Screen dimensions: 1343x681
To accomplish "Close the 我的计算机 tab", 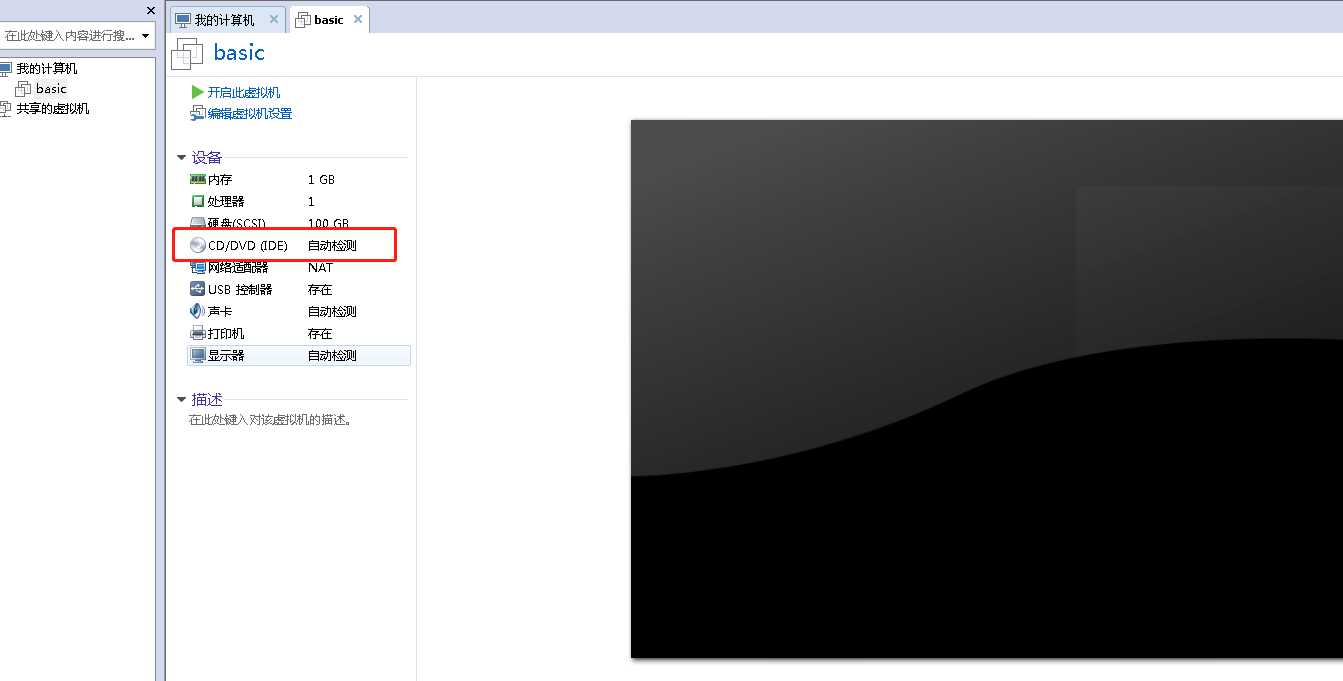I will [x=274, y=19].
